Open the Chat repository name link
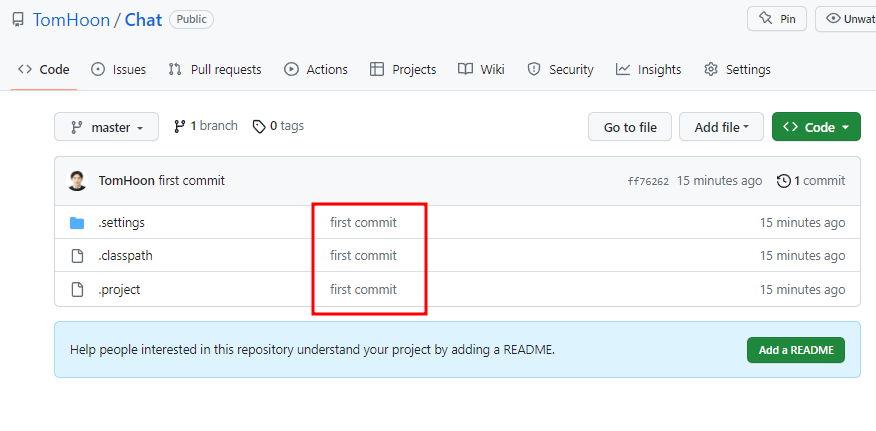 [143, 20]
